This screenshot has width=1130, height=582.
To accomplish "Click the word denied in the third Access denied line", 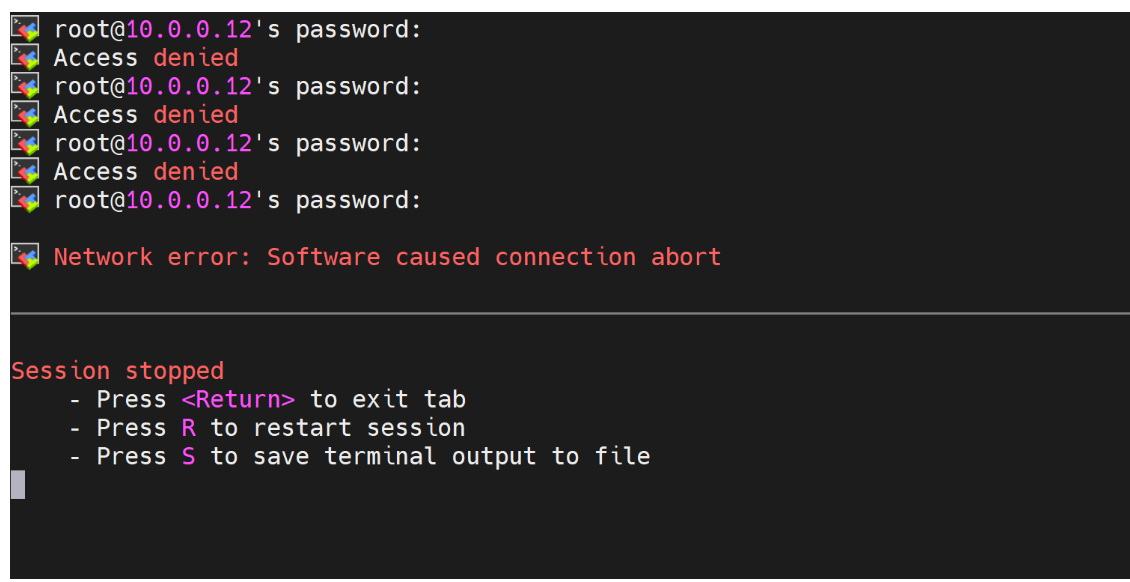I will (196, 172).
